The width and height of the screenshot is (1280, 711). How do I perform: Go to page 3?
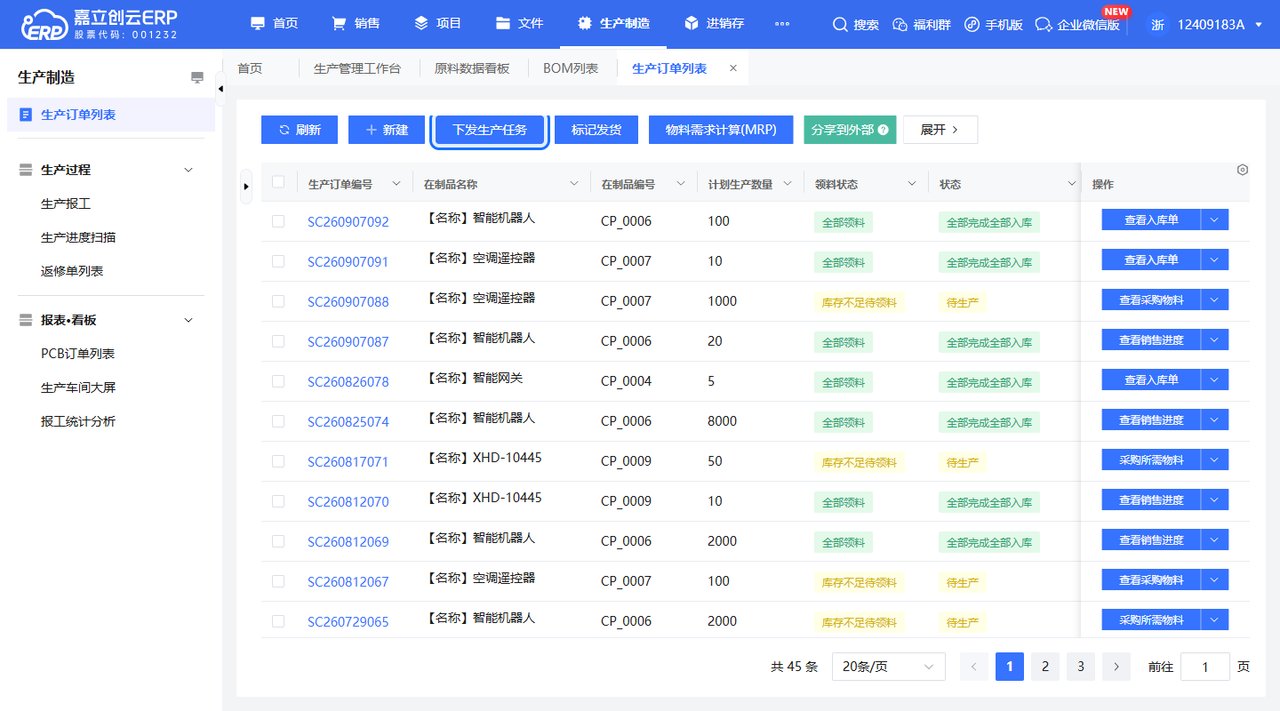click(1080, 666)
